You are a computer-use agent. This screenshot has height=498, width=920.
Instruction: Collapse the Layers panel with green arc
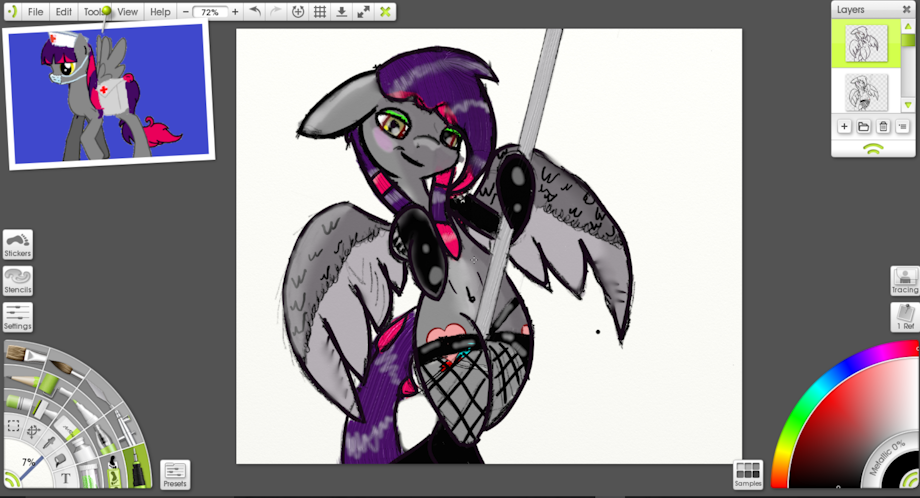[873, 150]
